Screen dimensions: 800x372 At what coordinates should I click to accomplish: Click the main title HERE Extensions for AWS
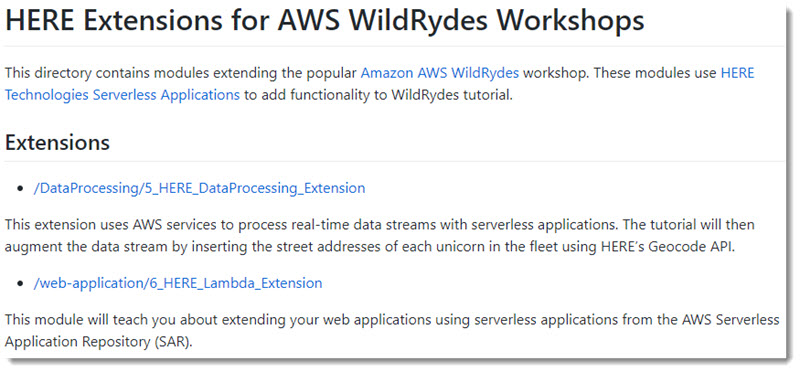(x=324, y=20)
